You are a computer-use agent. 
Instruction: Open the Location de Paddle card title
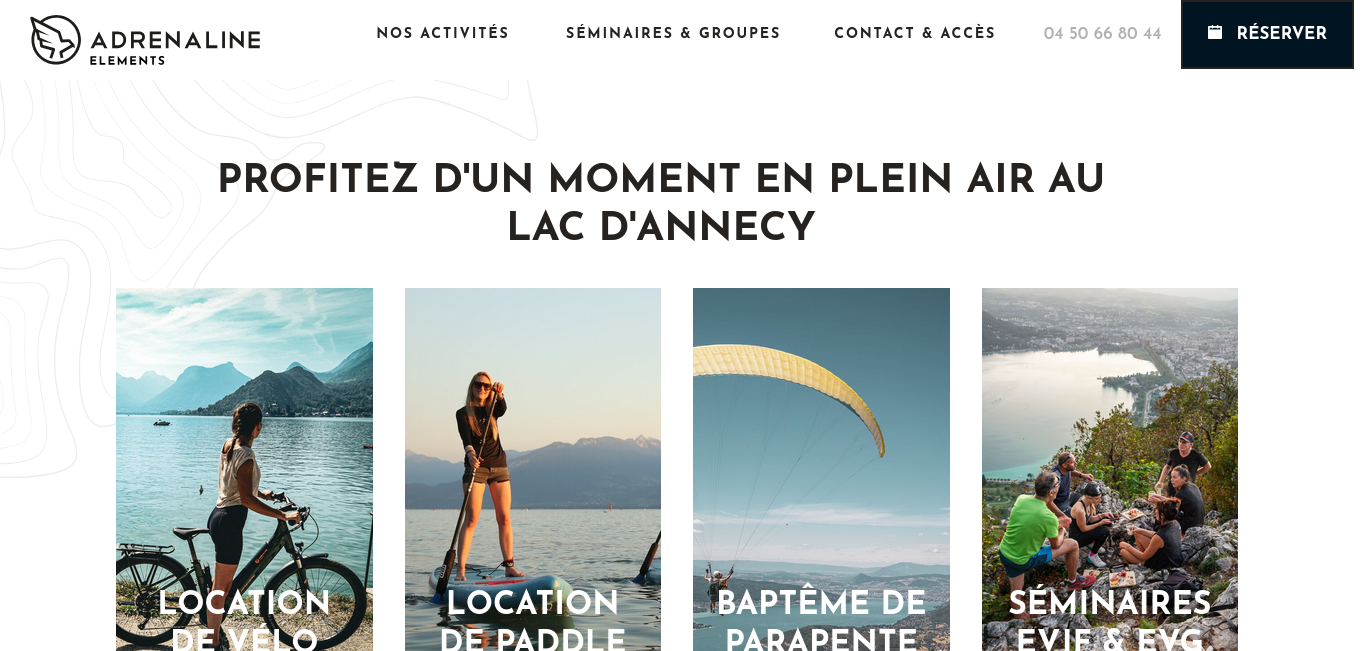tap(533, 622)
